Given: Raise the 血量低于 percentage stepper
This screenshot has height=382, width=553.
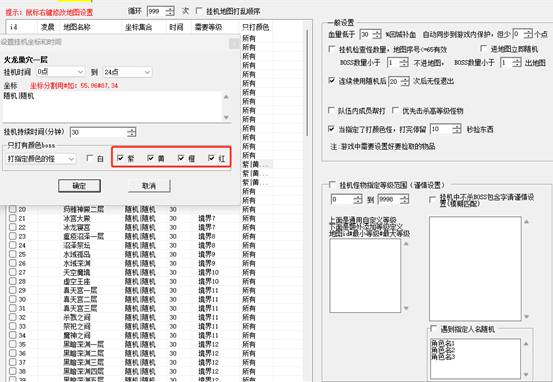Looking at the screenshot, I should pyautogui.click(x=377, y=32).
